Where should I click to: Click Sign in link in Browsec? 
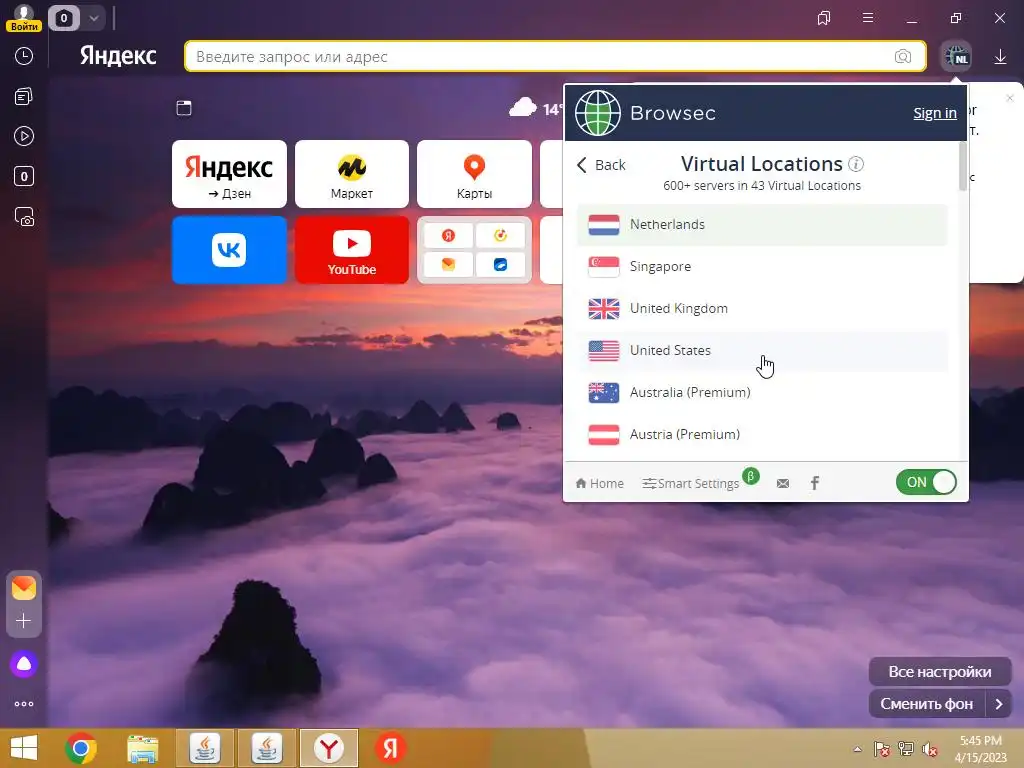[x=935, y=113]
